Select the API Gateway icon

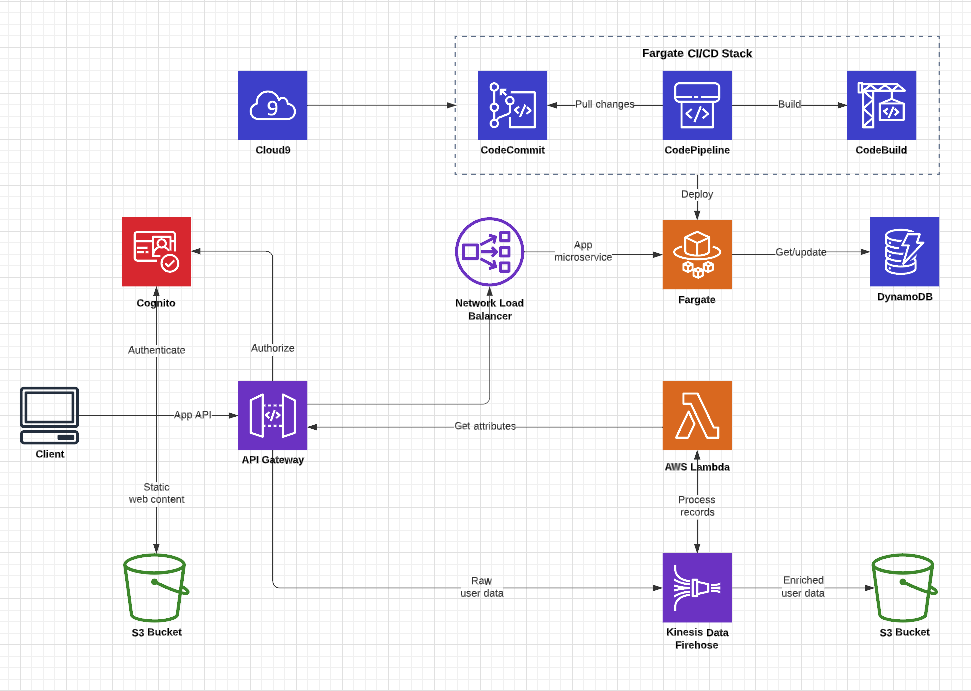click(272, 417)
